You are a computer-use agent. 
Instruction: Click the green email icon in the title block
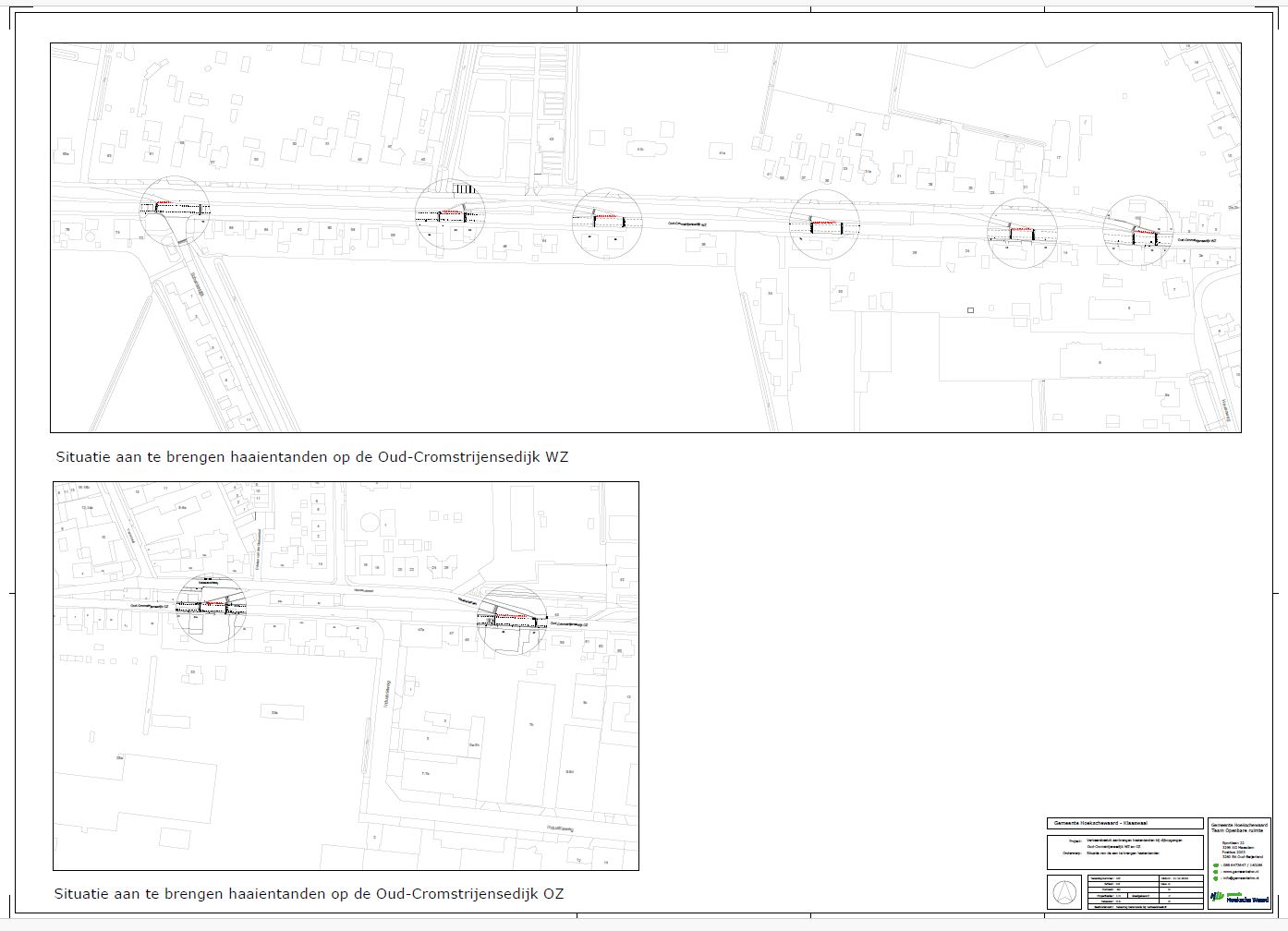1216,878
